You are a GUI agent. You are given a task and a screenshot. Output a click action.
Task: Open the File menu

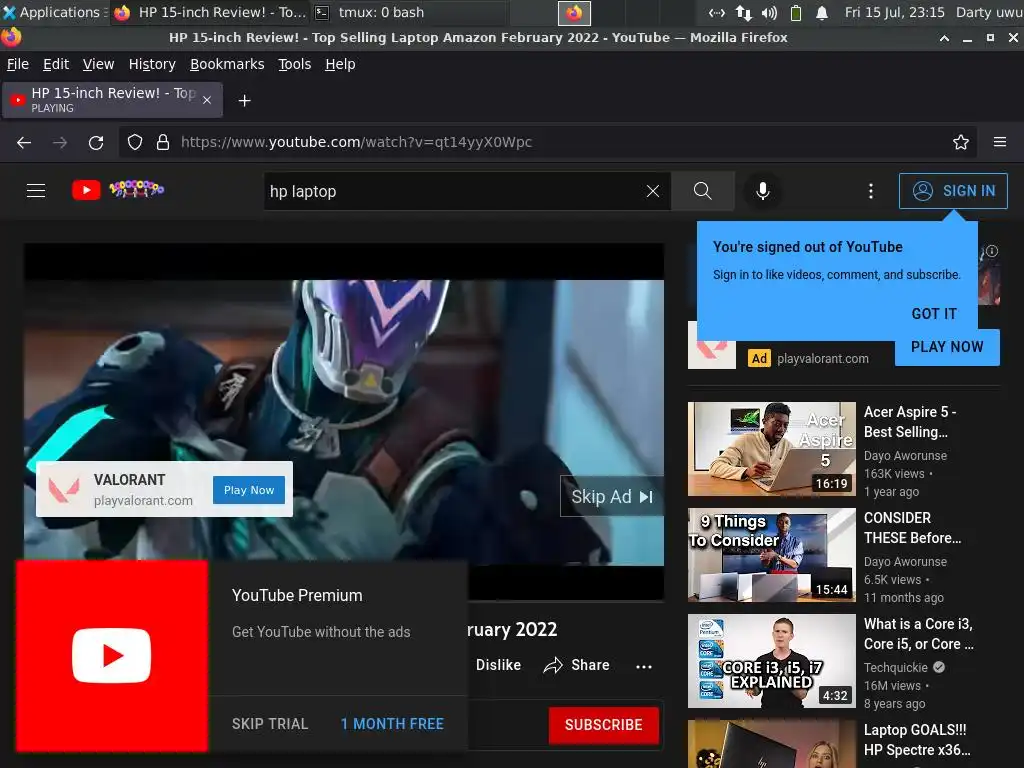(18, 64)
